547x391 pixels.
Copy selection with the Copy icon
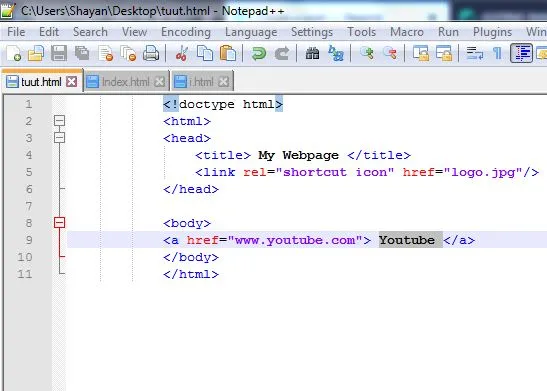pos(205,53)
